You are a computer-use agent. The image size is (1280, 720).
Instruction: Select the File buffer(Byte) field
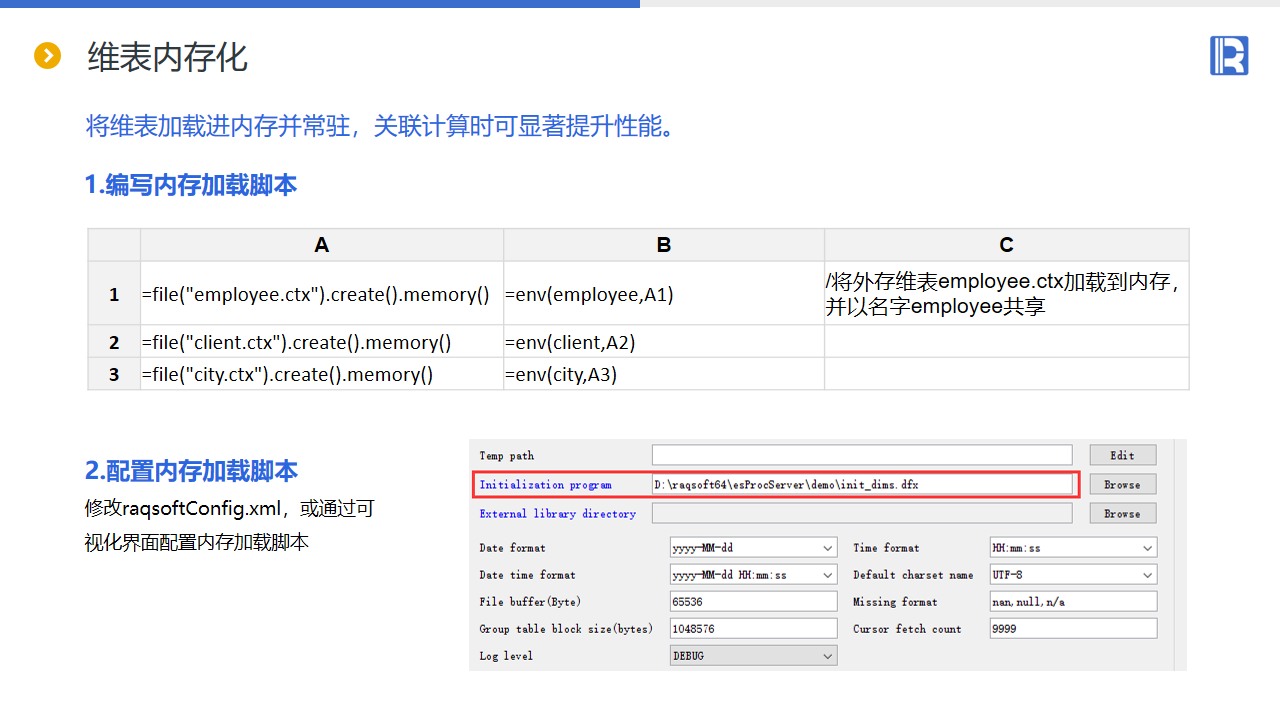coord(754,602)
